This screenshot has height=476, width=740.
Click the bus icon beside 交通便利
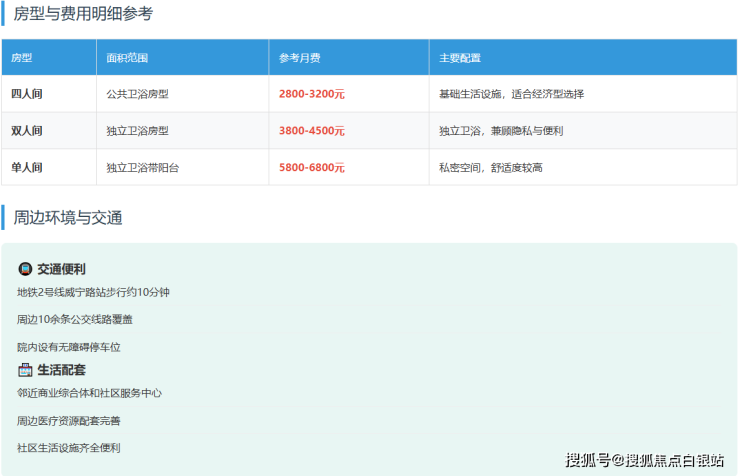25,269
